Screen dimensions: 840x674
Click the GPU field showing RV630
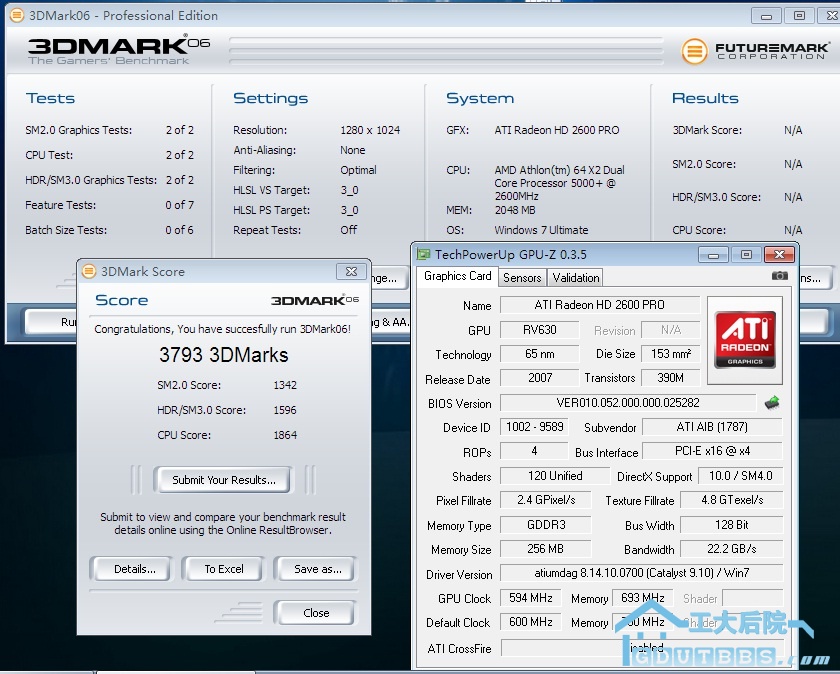(539, 329)
